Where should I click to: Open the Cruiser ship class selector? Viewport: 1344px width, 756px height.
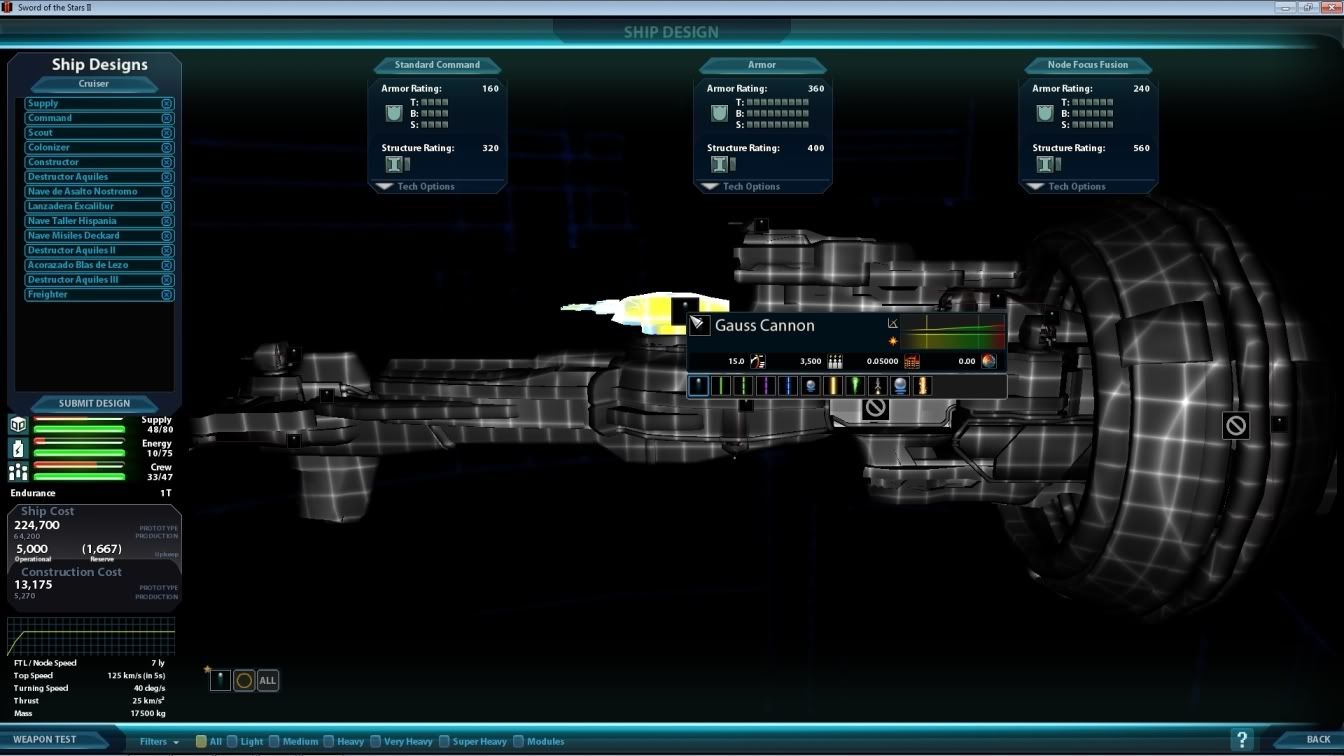click(94, 84)
